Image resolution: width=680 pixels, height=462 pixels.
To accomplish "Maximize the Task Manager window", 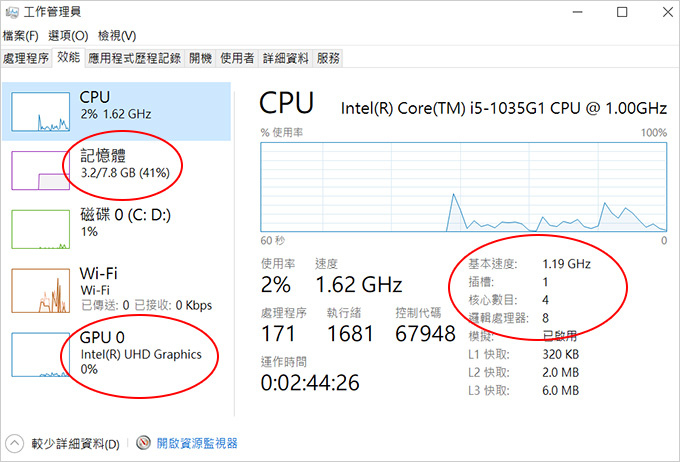I will [x=622, y=12].
